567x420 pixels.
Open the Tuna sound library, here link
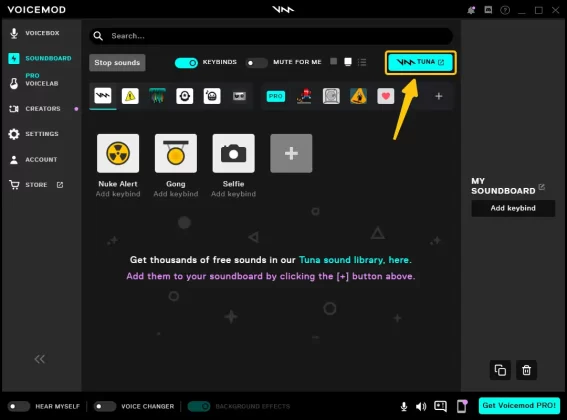pos(355,260)
